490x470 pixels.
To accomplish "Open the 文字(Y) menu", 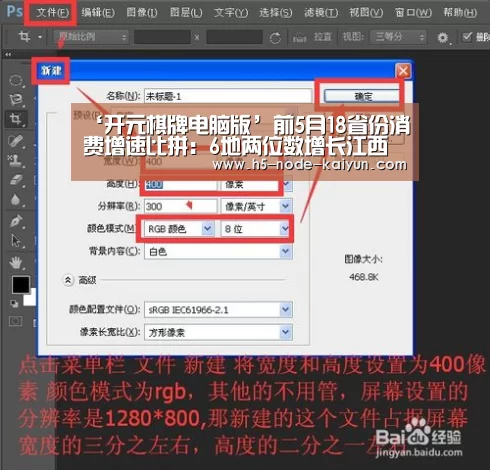I will coord(231,13).
